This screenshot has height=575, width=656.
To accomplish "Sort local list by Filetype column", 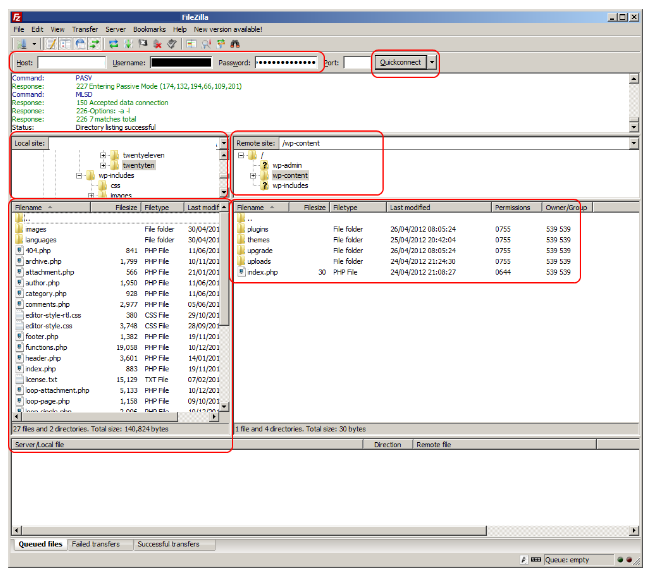I will click(163, 208).
